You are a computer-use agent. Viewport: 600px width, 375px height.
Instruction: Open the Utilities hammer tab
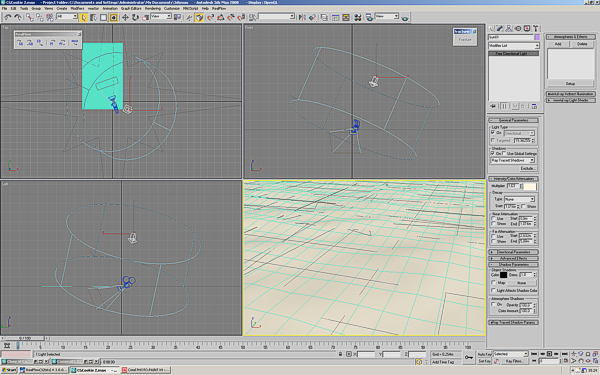tap(536, 29)
